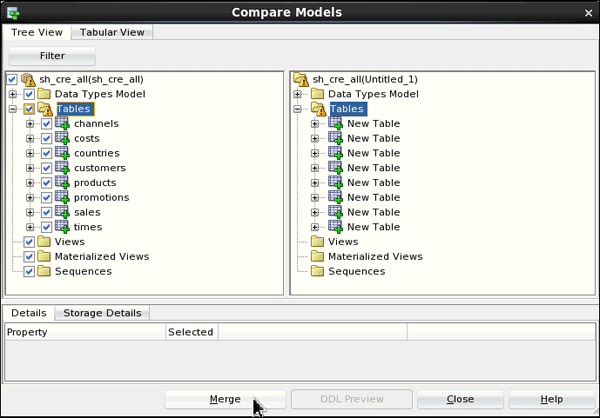Viewport: 600px width, 418px height.
Task: Uncheck the left-panel Views checkbox
Action: [x=29, y=242]
